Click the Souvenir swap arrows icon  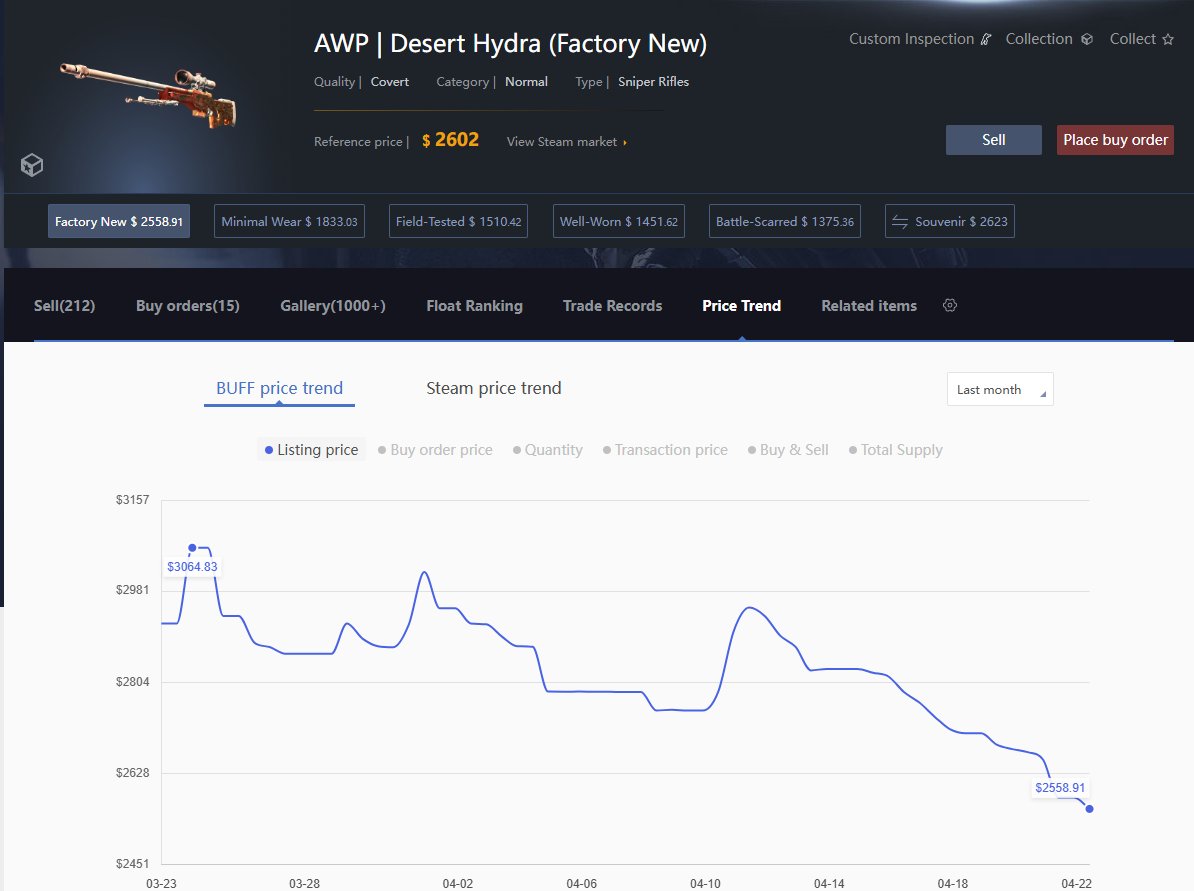point(900,222)
